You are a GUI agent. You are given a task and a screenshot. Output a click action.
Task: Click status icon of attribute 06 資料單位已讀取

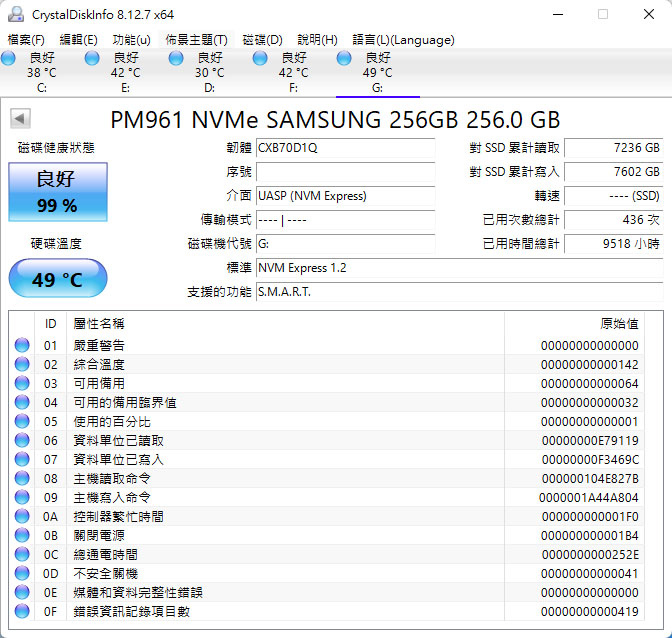[x=22, y=440]
